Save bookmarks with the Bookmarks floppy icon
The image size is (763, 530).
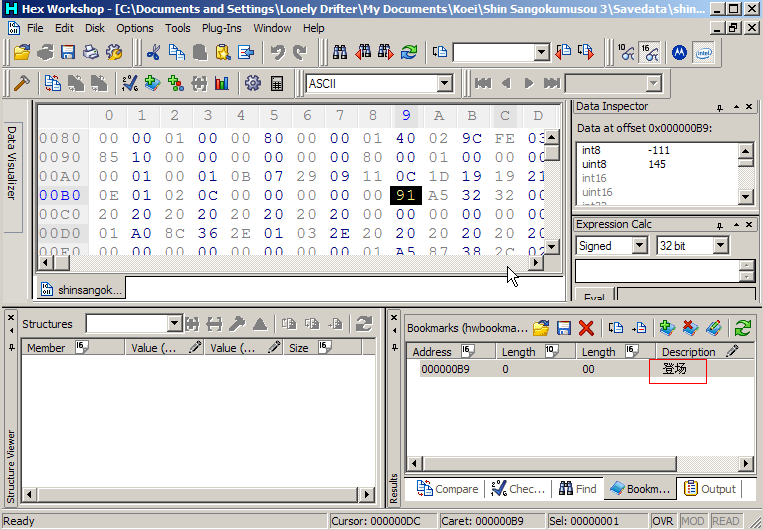pyautogui.click(x=563, y=328)
